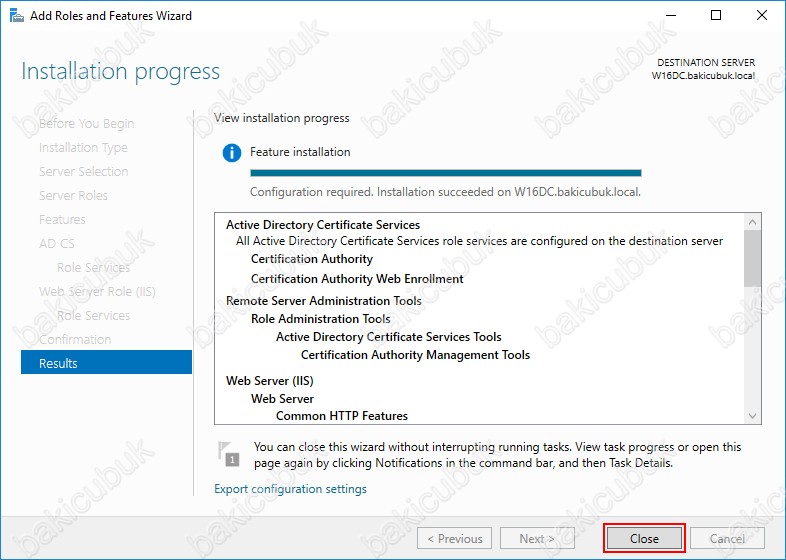The width and height of the screenshot is (786, 560).
Task: Click Active Directory Certificate Services heading
Action: (x=323, y=225)
